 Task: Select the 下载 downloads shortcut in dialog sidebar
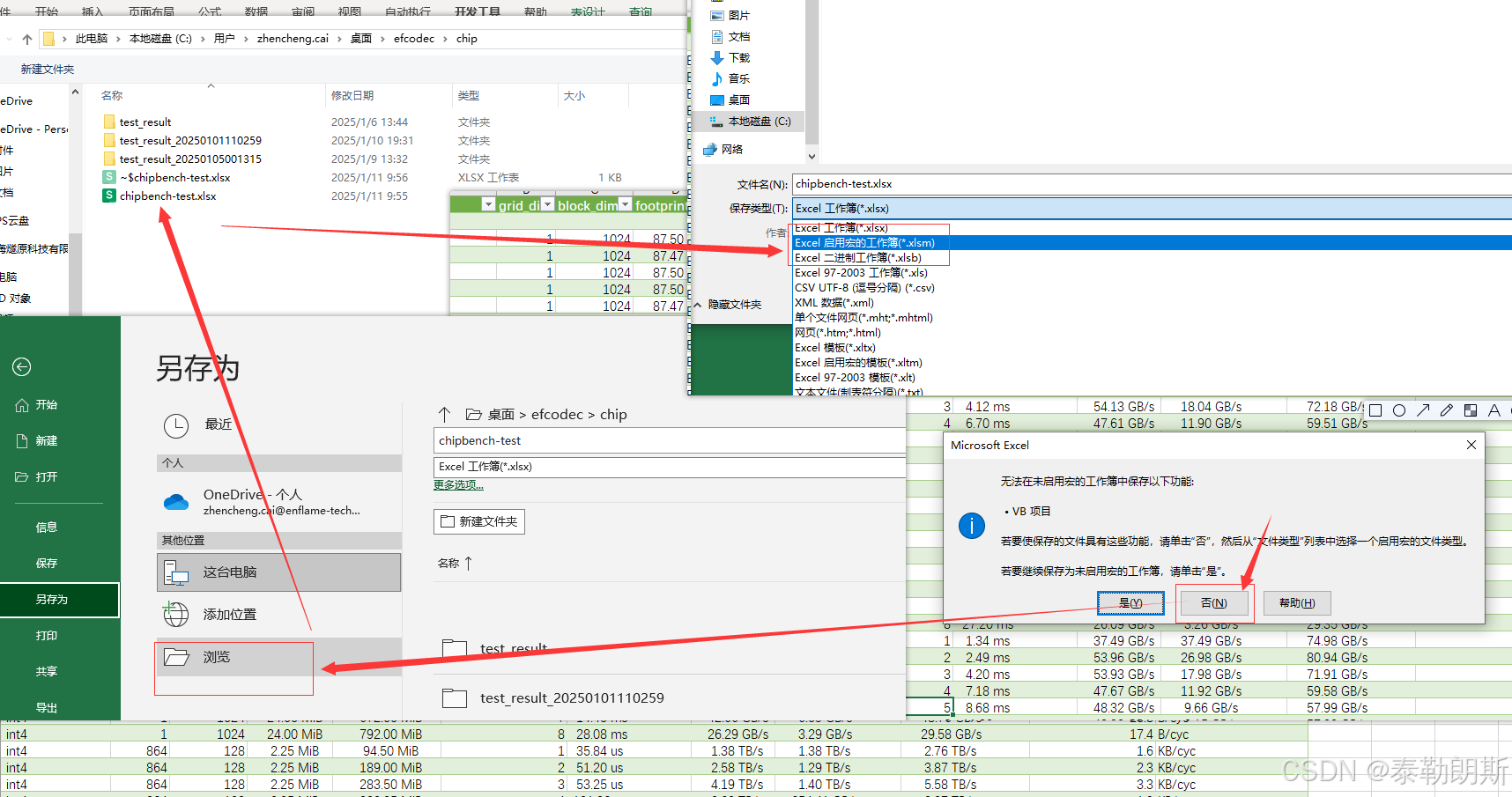pos(730,58)
